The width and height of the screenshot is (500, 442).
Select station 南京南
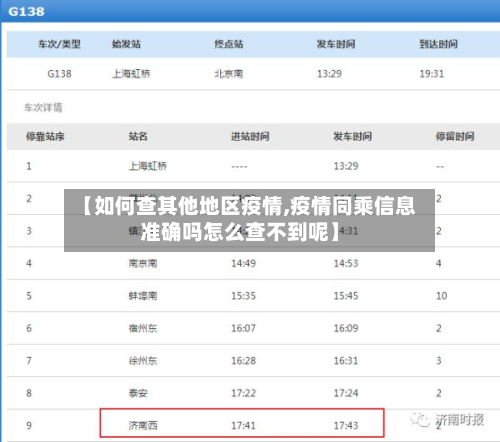pos(143,263)
